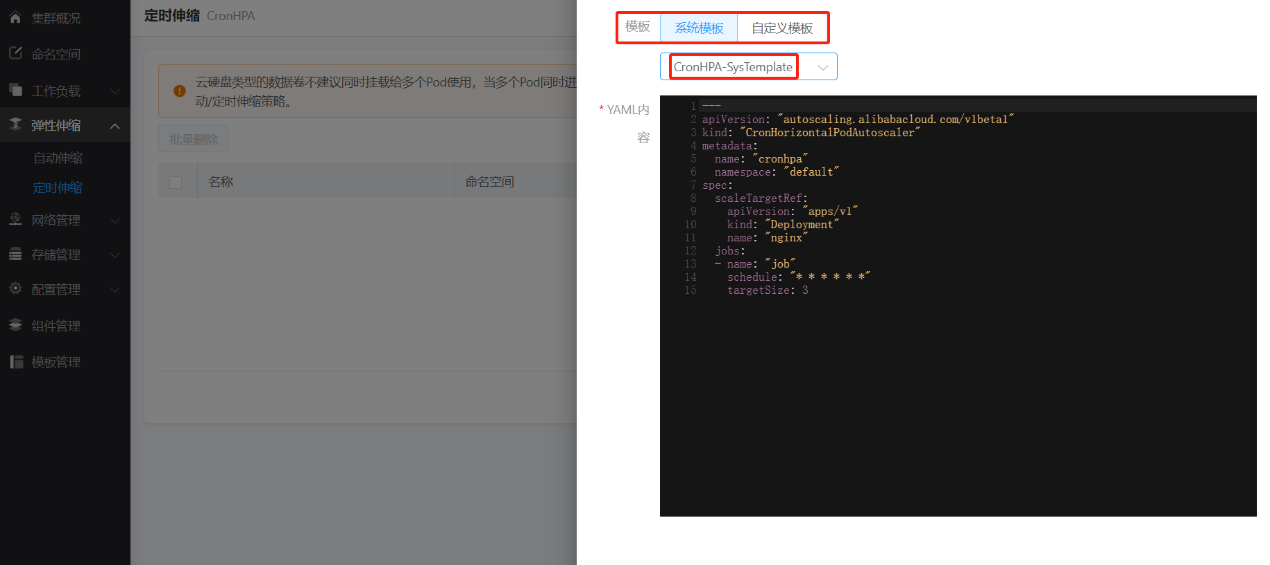Click the elastic scaling sidebar icon

click(15, 125)
